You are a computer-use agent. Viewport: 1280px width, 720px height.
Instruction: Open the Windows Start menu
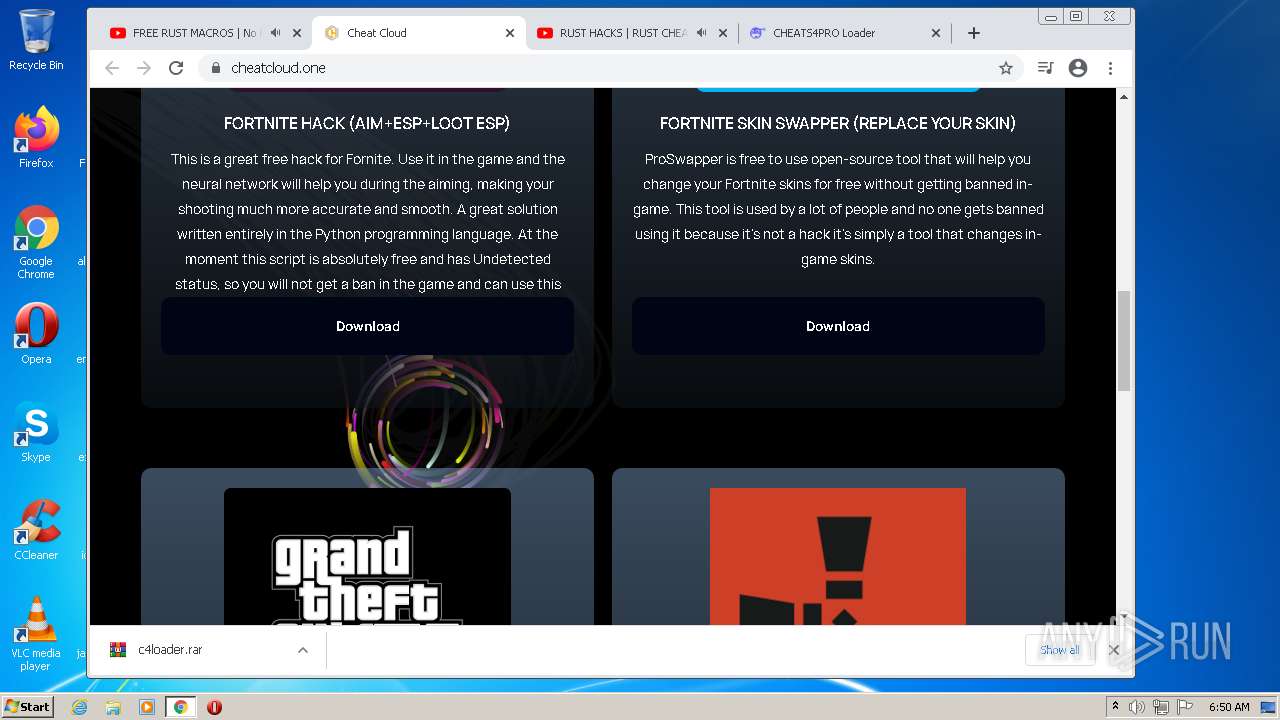[28, 707]
